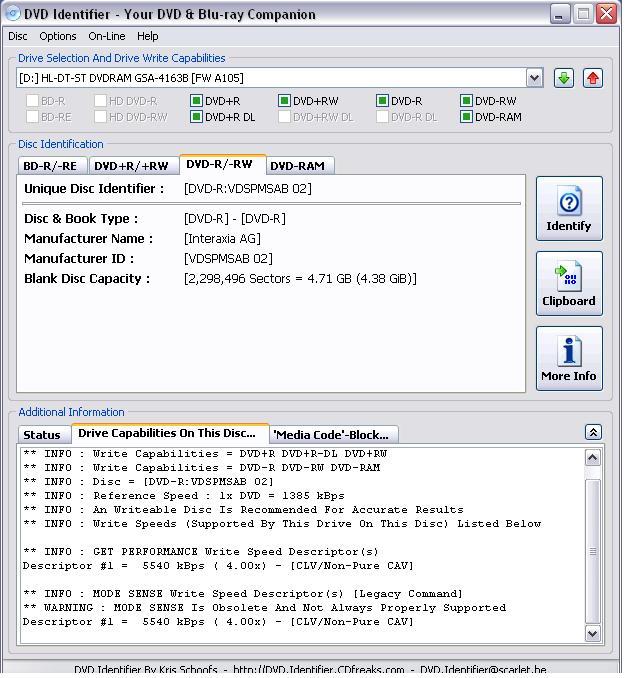
Task: Open the Options menu
Action: point(57,36)
